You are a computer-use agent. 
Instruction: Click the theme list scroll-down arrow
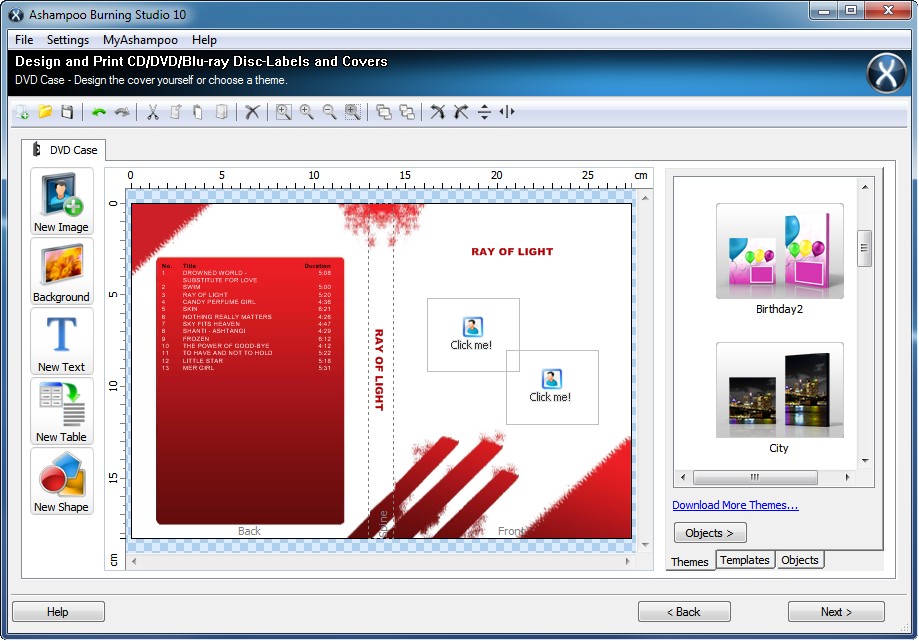(x=865, y=461)
